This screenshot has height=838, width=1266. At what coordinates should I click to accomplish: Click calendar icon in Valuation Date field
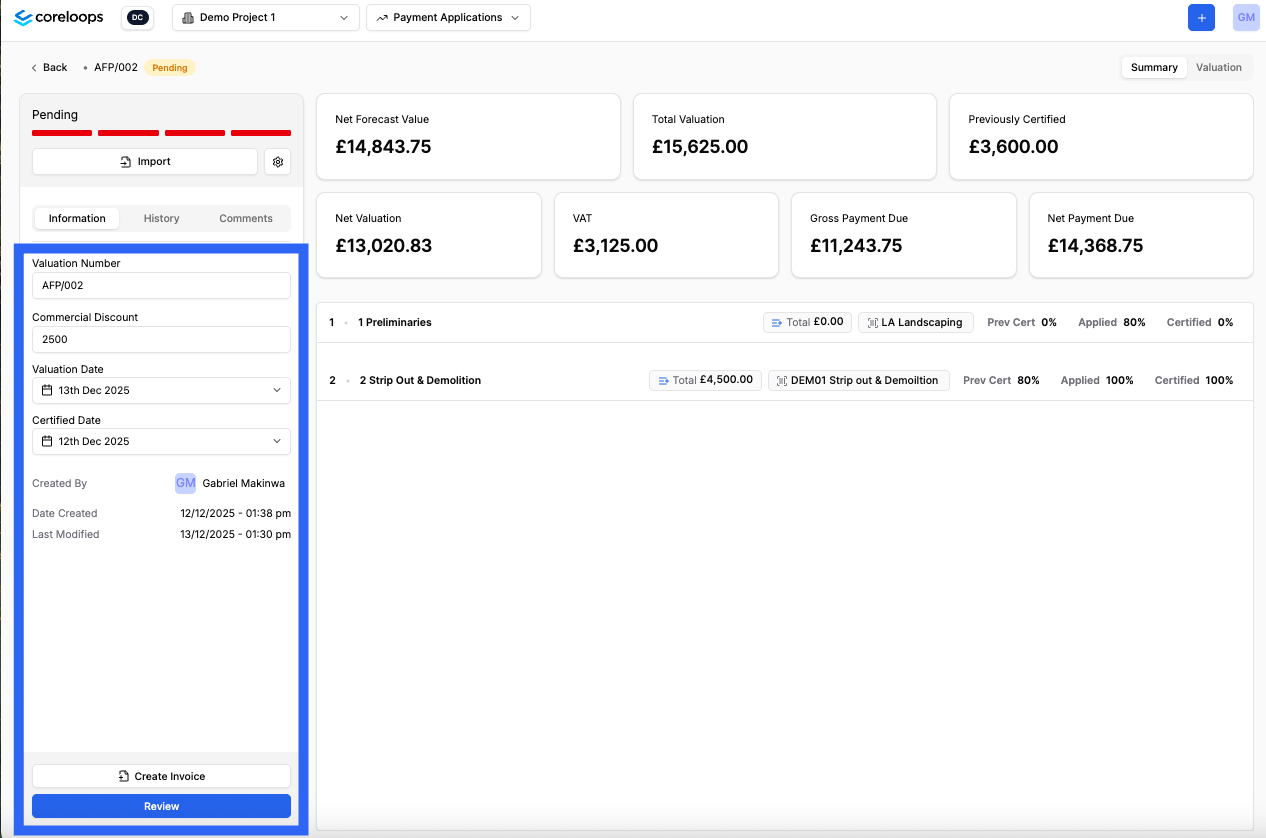tap(47, 390)
